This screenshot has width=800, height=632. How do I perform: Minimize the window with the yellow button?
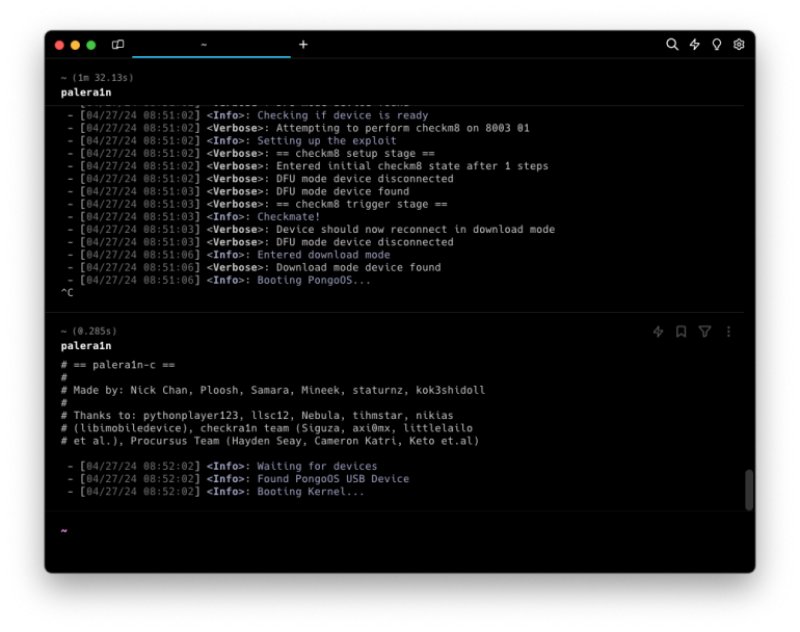coord(75,45)
